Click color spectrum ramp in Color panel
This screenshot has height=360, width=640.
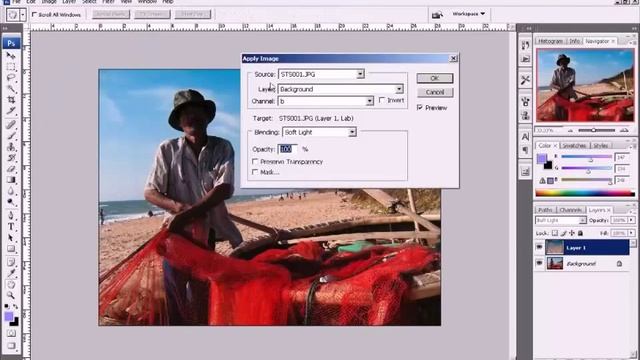585,193
